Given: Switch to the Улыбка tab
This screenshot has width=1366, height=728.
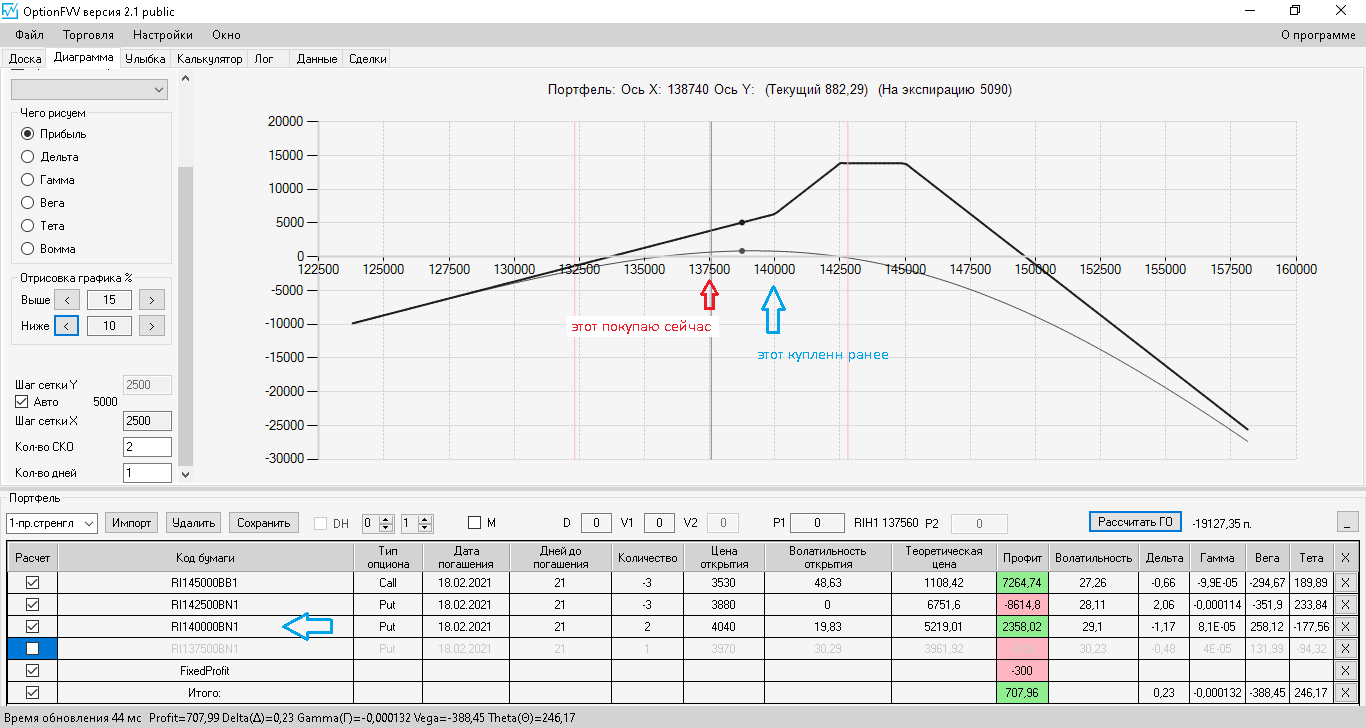Looking at the screenshot, I should [x=145, y=59].
